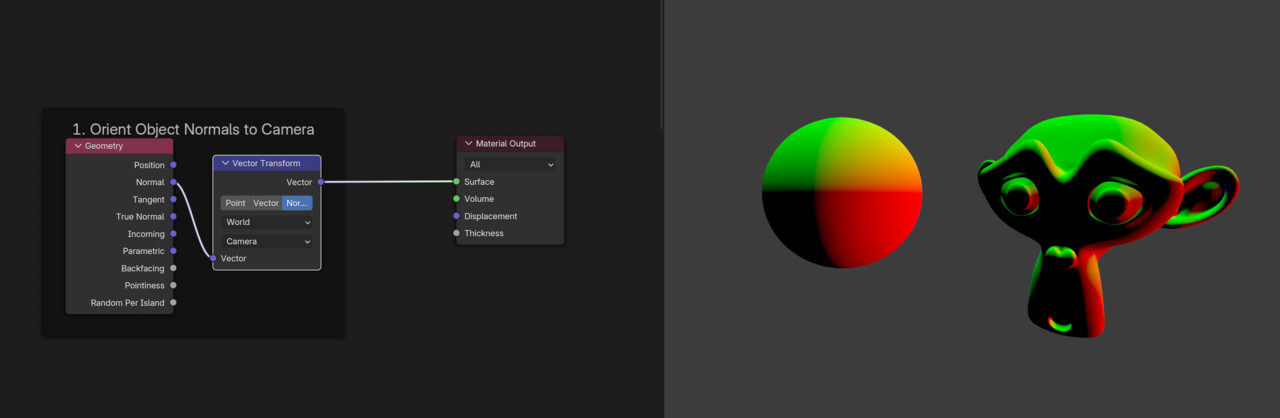
Task: Collapse the Material Output node
Action: (468, 144)
